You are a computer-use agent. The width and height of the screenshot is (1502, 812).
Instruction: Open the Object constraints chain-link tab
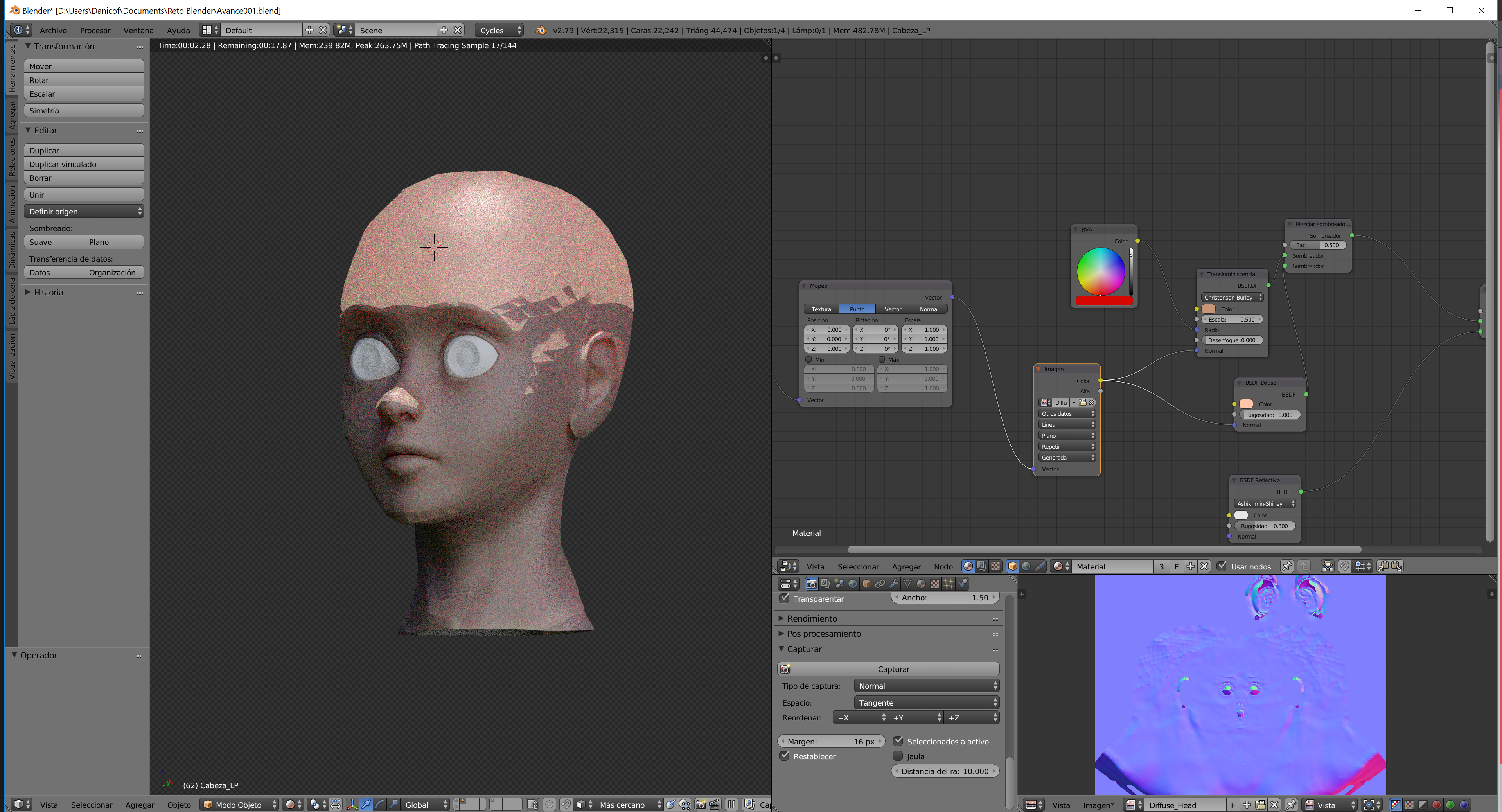880,584
